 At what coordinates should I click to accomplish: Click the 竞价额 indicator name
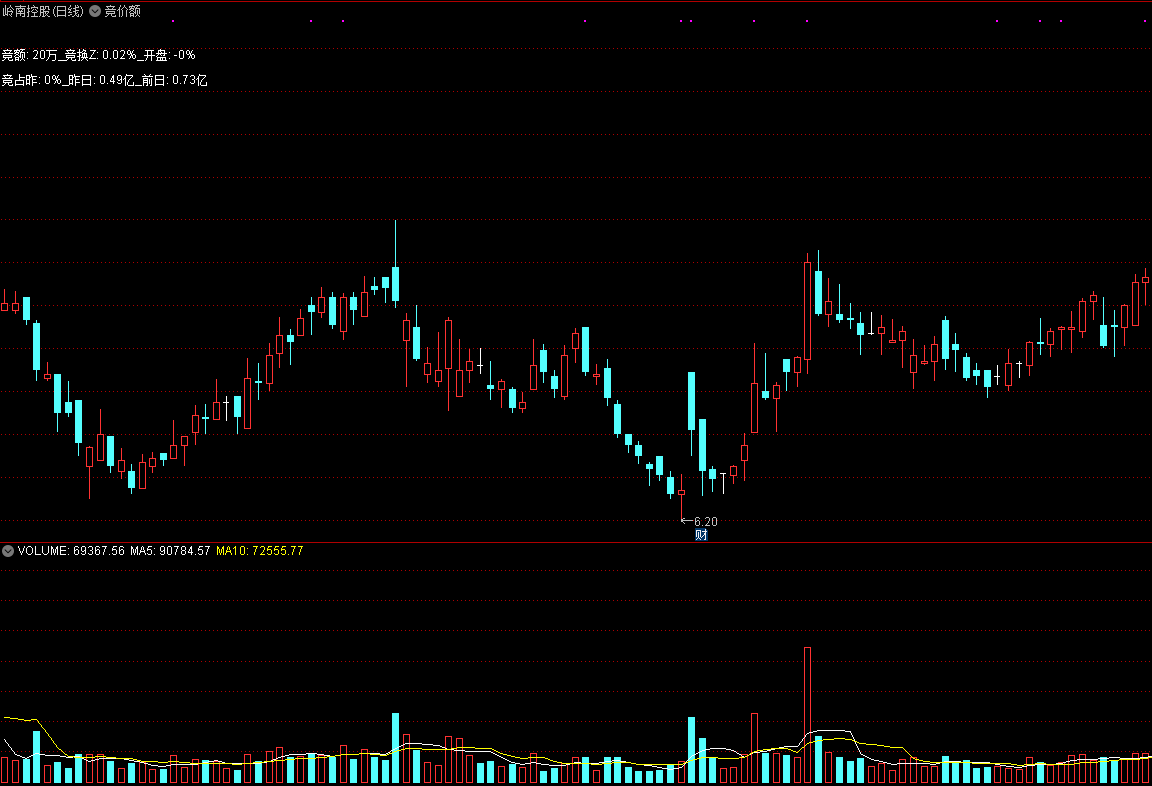pyautogui.click(x=122, y=11)
